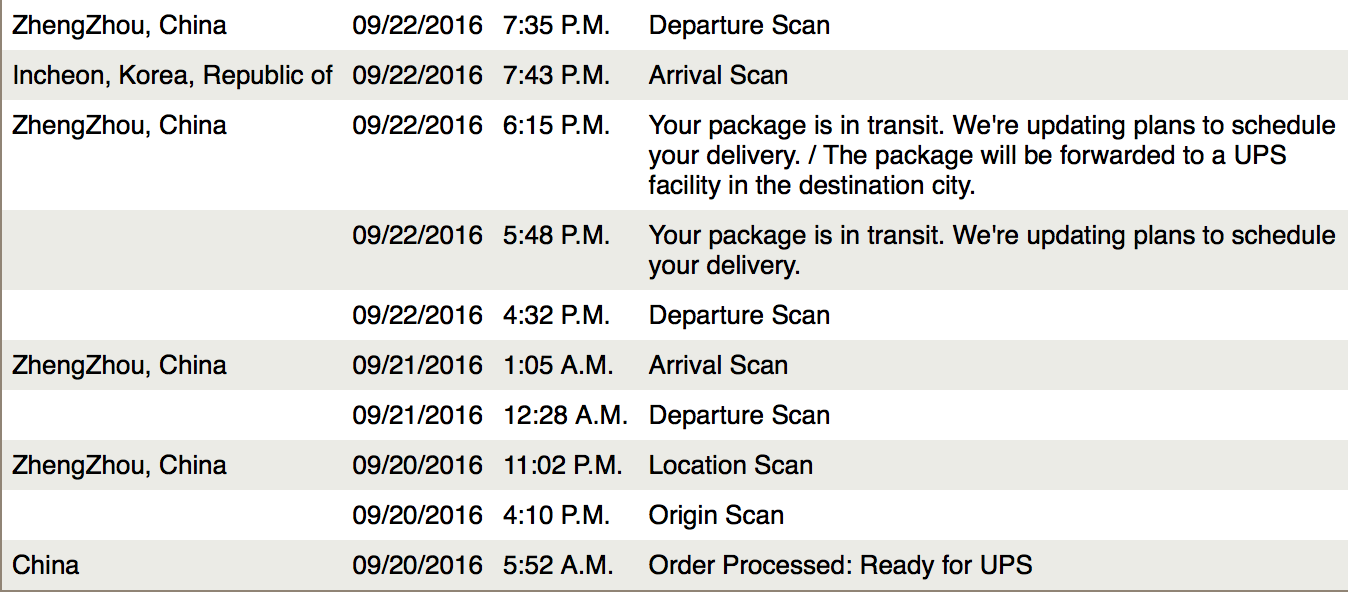This screenshot has width=1348, height=592.
Task: Select the 6:15 P.M. in transit message
Action: (992, 155)
